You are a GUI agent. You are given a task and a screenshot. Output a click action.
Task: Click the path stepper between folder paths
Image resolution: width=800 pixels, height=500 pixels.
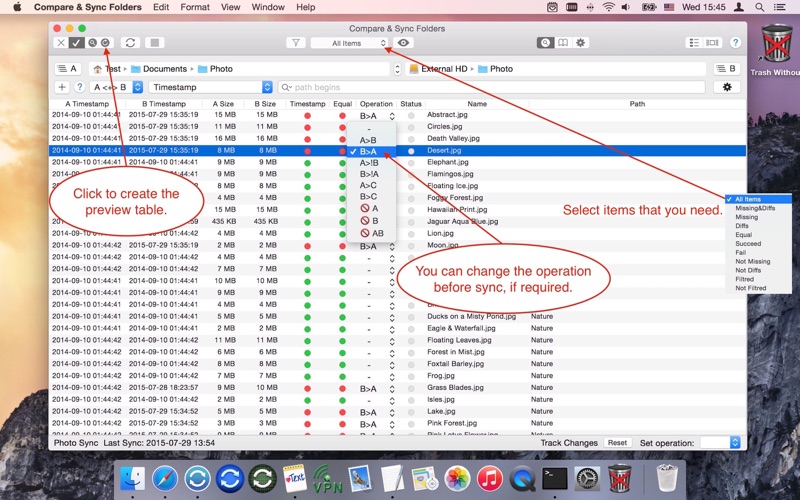(397, 69)
